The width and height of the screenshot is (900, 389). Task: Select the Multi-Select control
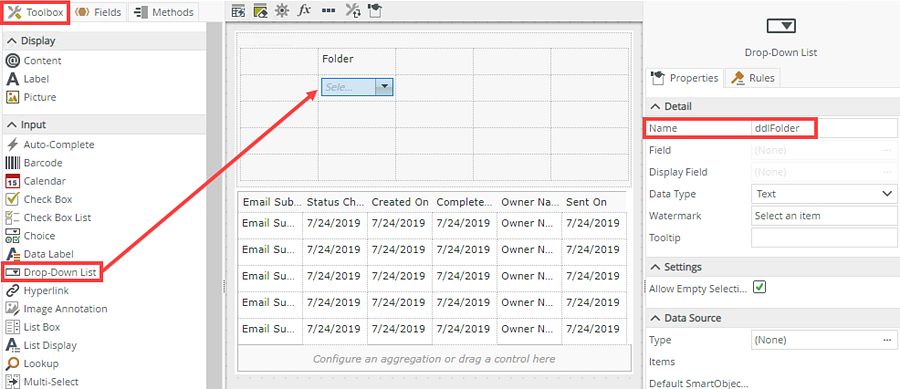(42, 382)
